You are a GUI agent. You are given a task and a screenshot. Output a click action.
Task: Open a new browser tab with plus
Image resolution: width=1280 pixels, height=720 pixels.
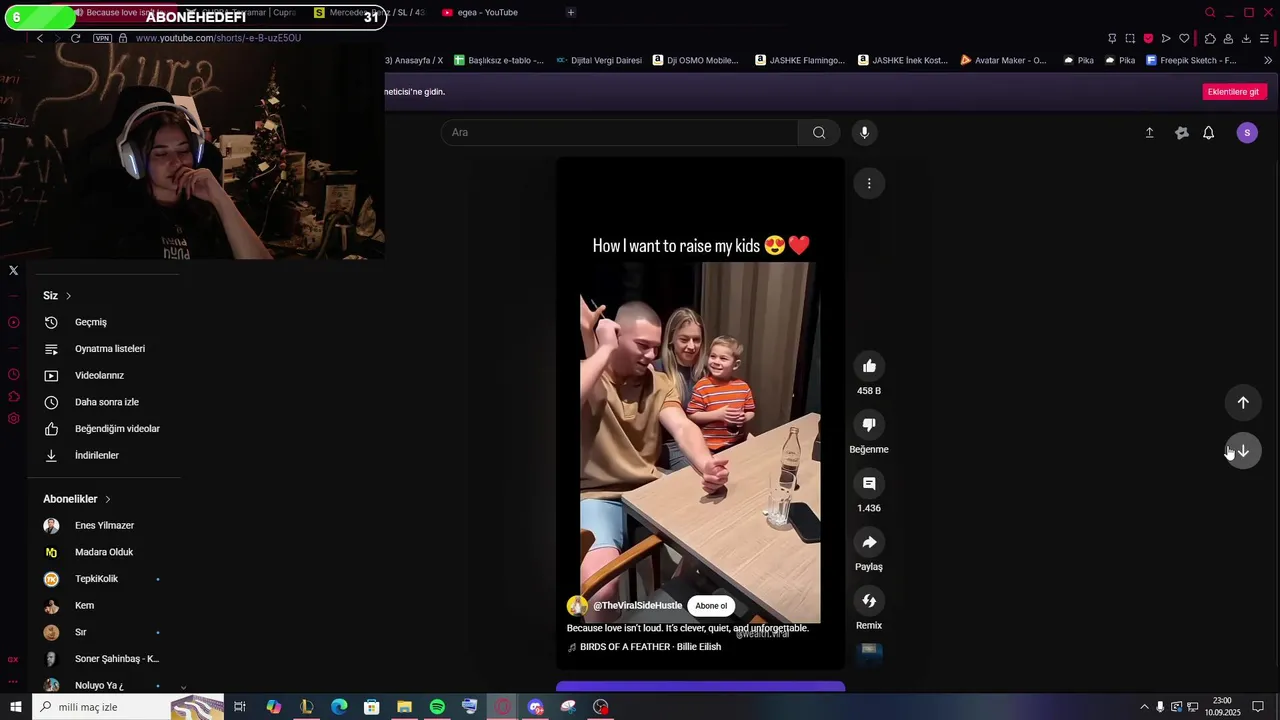click(x=571, y=13)
